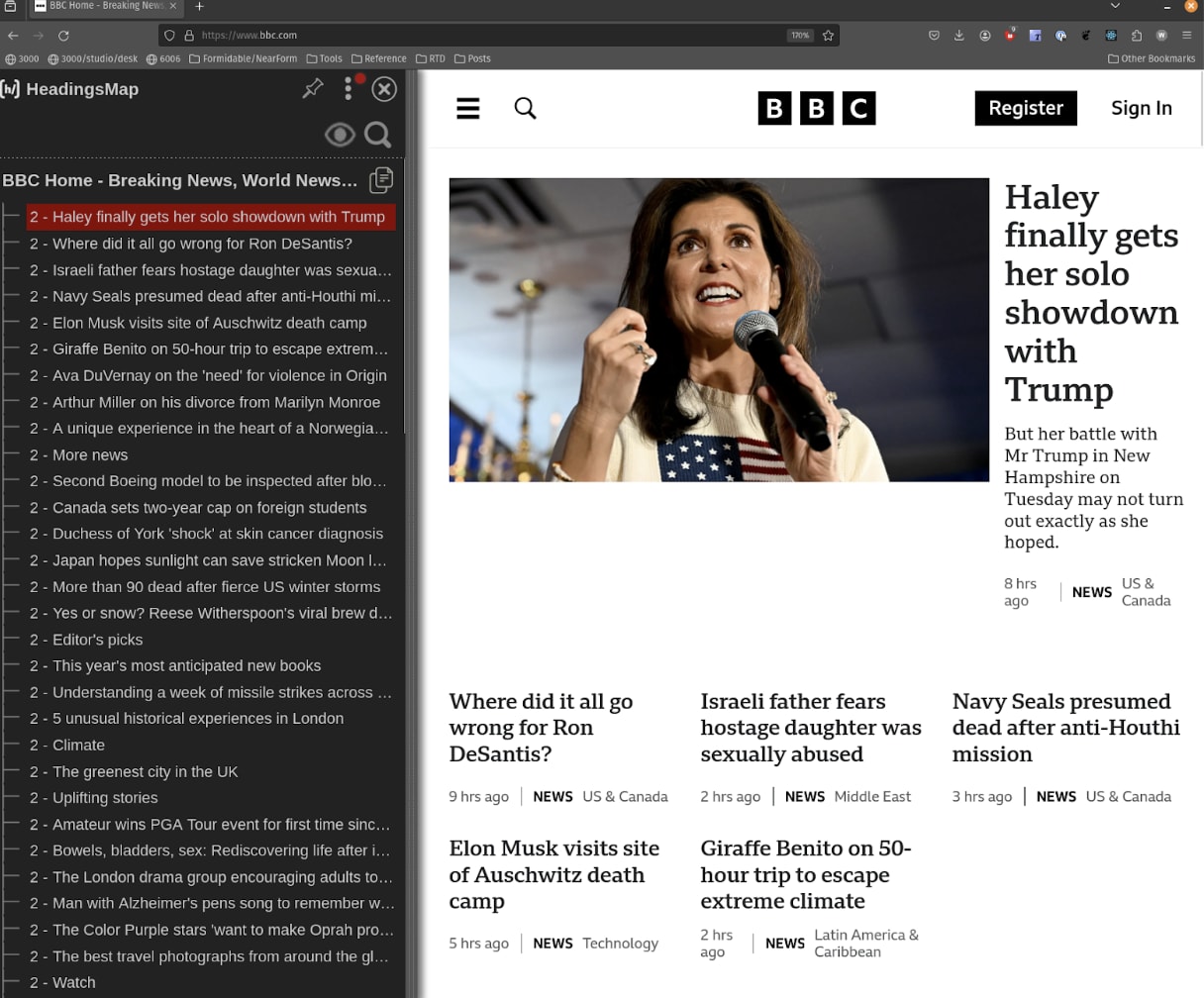Select the BBC Home browser tab
Viewport: 1204px width, 998px height.
[x=105, y=6]
